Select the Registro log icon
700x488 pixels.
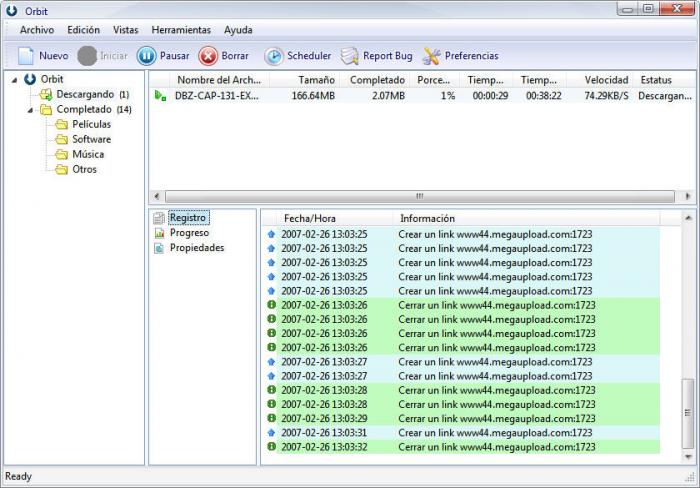pyautogui.click(x=158, y=217)
